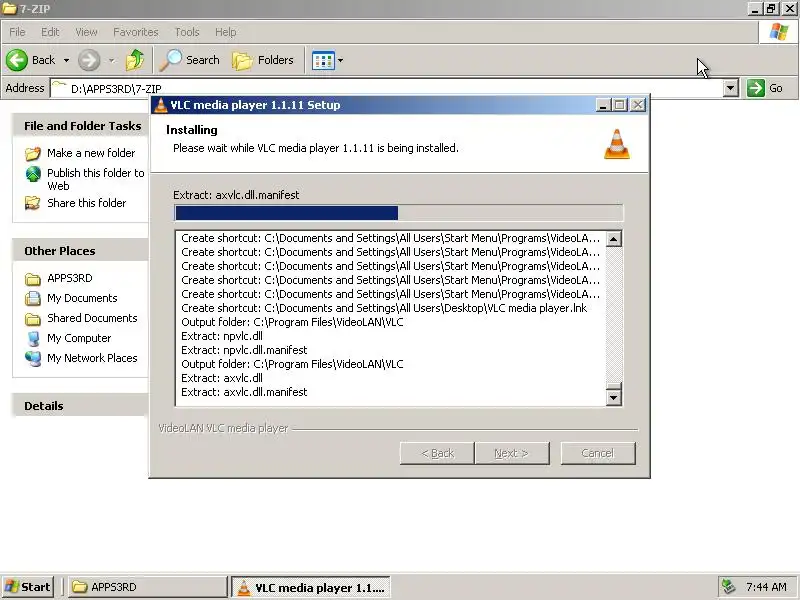Click the large VLC cone logo in installer header
The image size is (800, 600).
[x=617, y=144]
